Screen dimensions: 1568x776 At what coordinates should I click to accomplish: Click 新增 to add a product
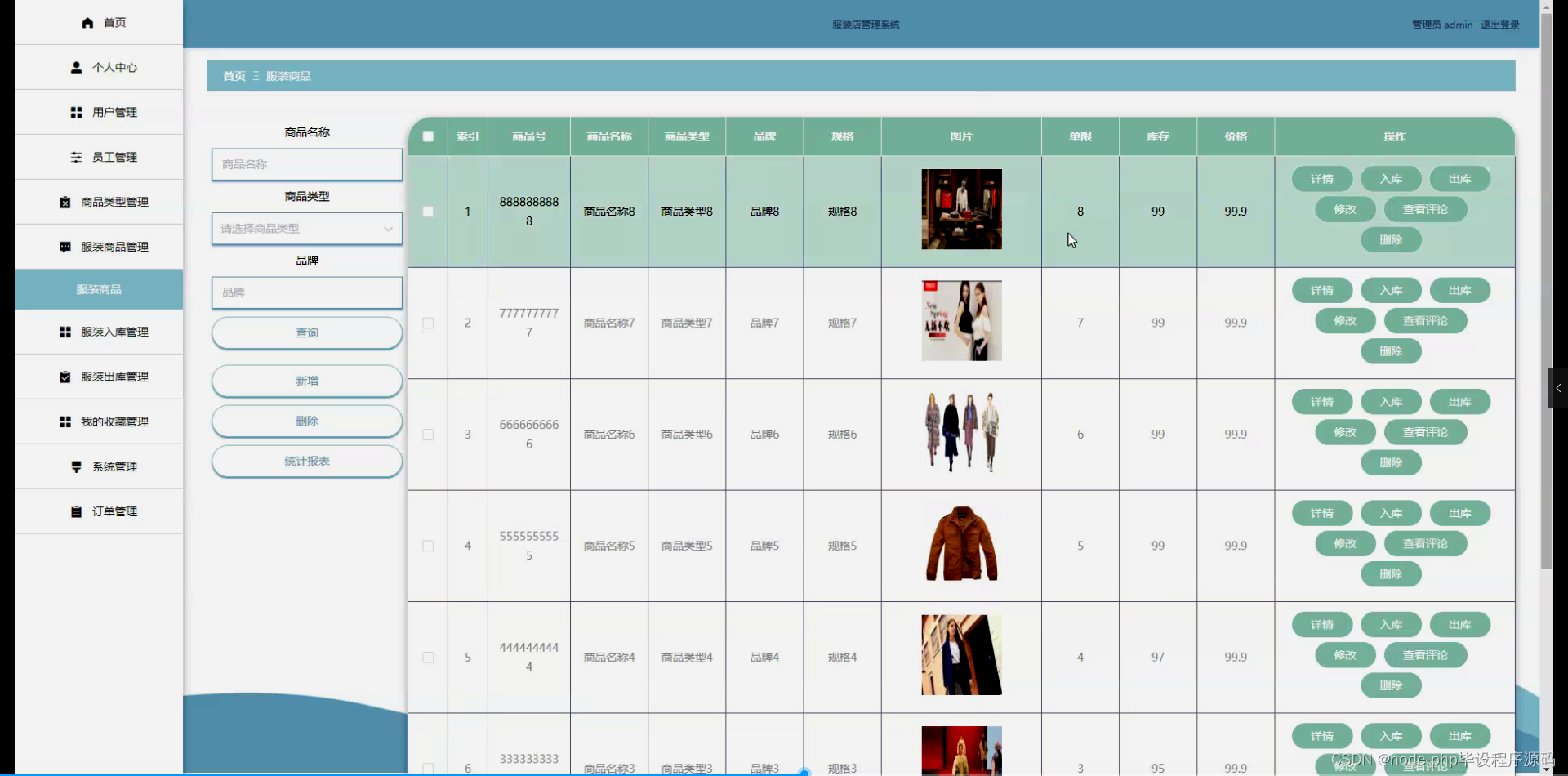[306, 381]
